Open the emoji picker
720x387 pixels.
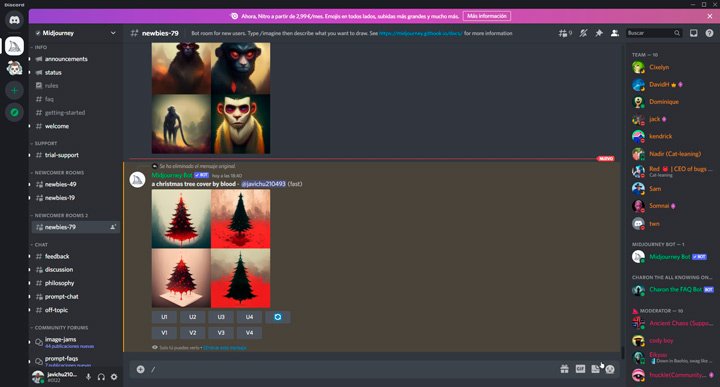pyautogui.click(x=610, y=369)
